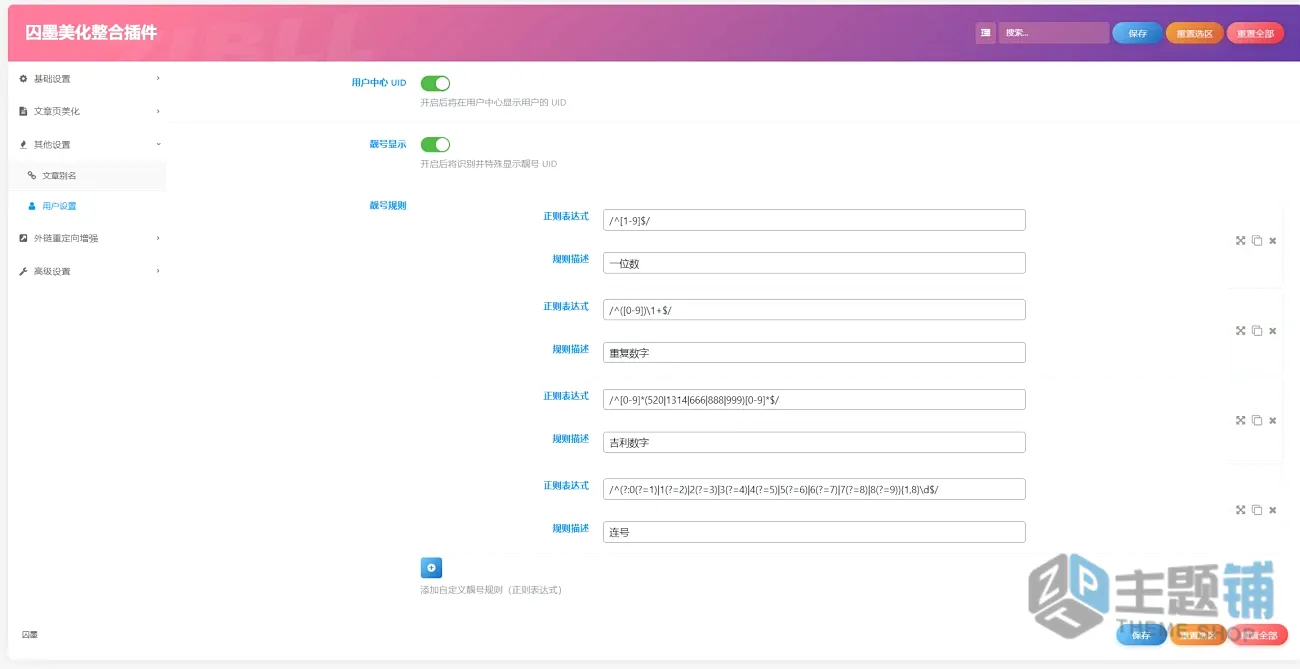The image size is (1300, 669).
Task: Expand the 高级设置 chevron
Action: 158,272
